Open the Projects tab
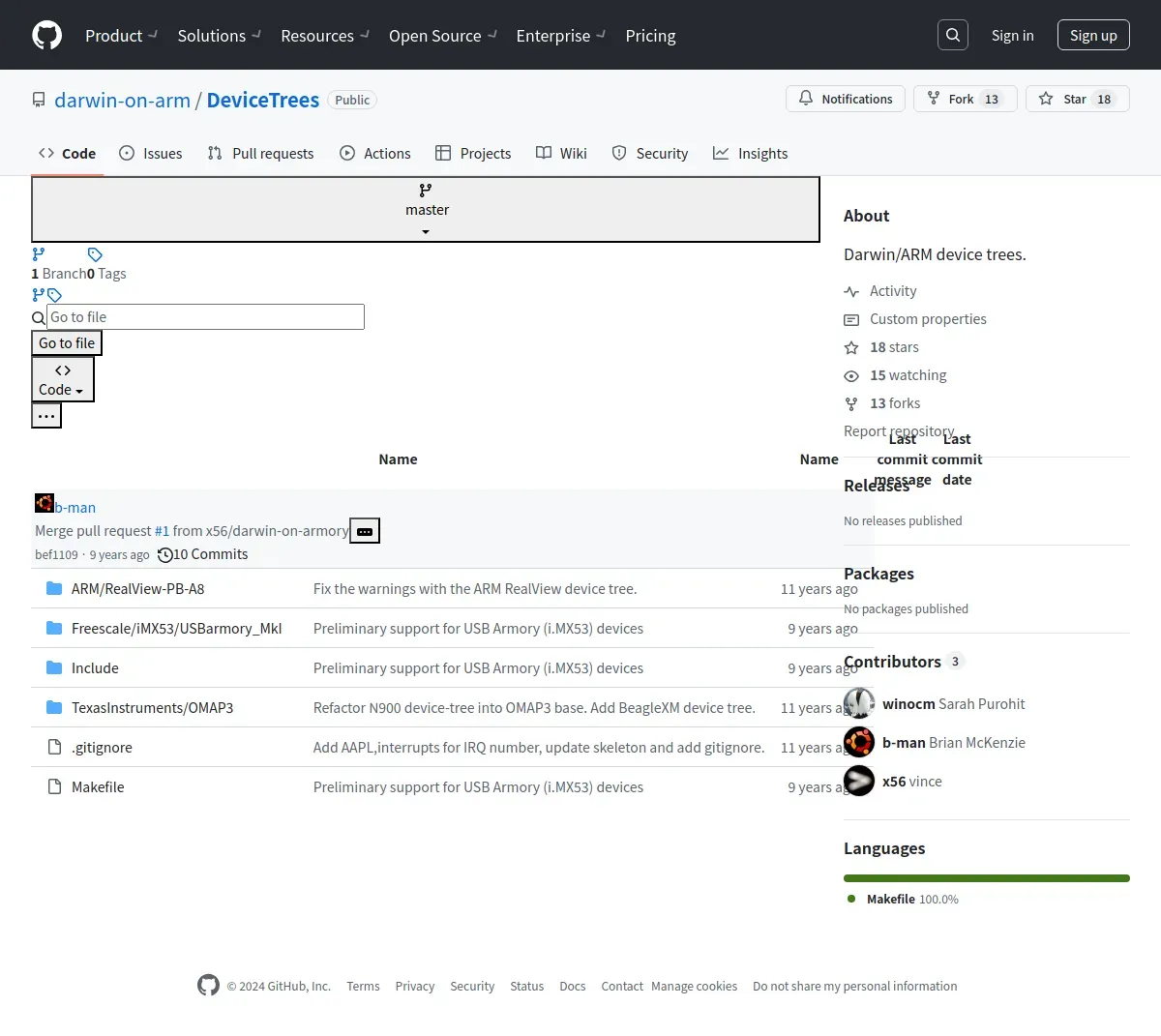The width and height of the screenshot is (1161, 1036). tap(473, 153)
